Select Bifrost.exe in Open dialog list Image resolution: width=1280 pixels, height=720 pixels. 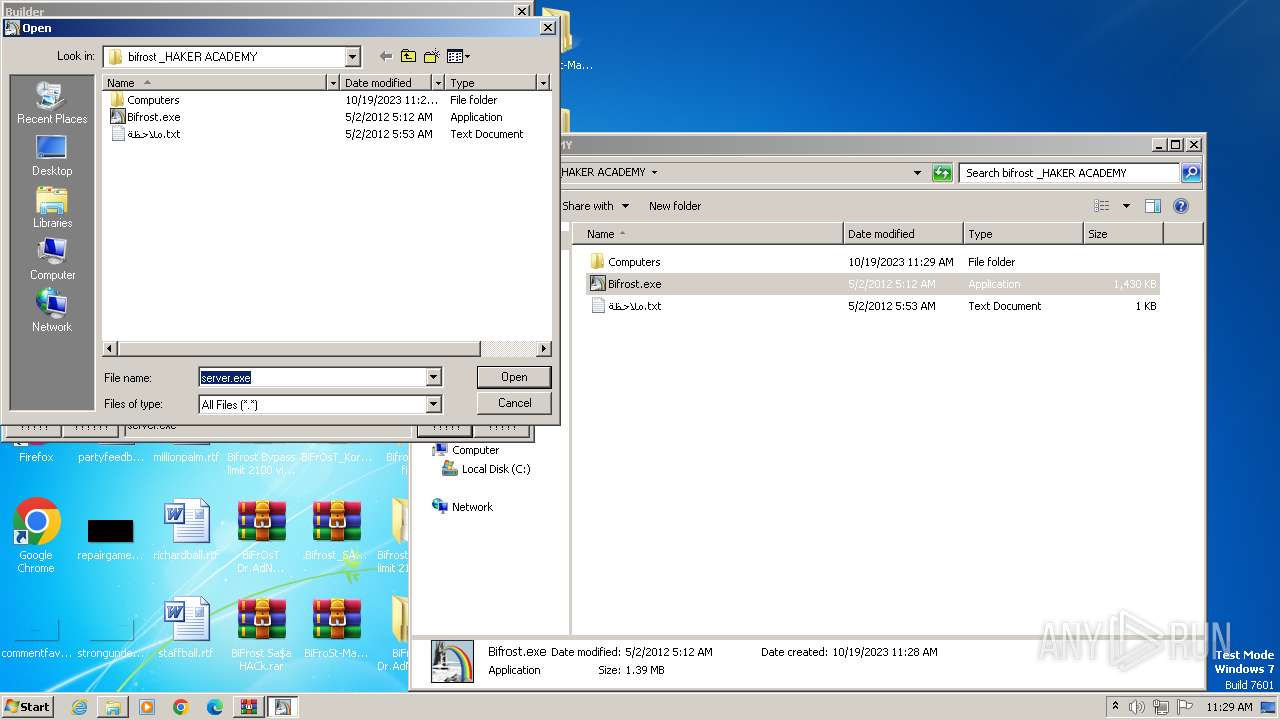144,117
